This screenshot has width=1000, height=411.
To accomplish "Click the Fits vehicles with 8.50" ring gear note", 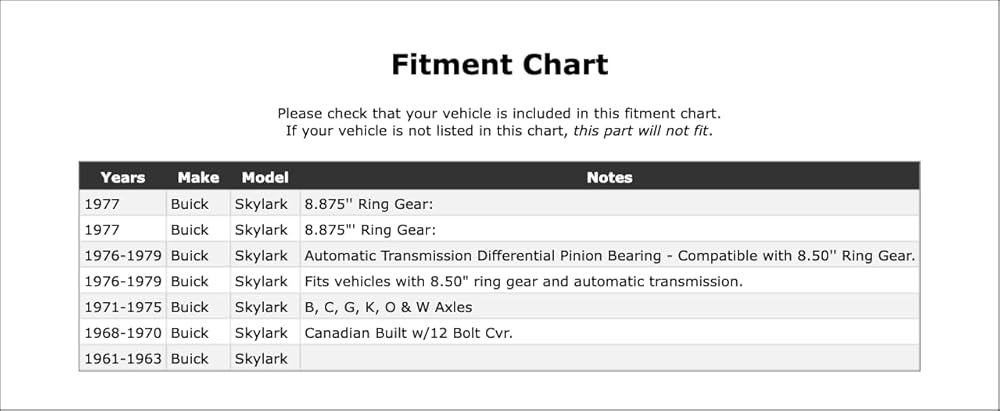I will (x=524, y=281).
